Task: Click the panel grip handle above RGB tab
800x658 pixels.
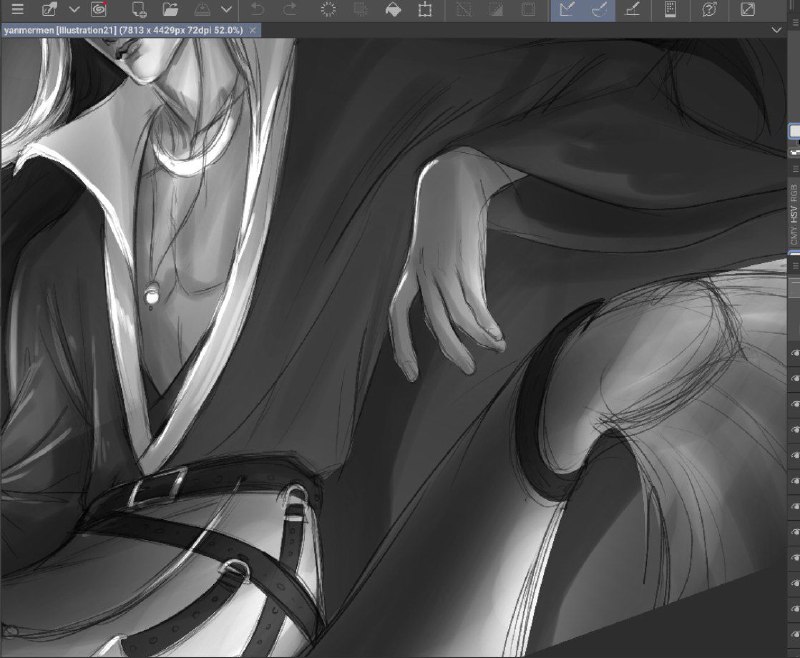Action: point(794,169)
